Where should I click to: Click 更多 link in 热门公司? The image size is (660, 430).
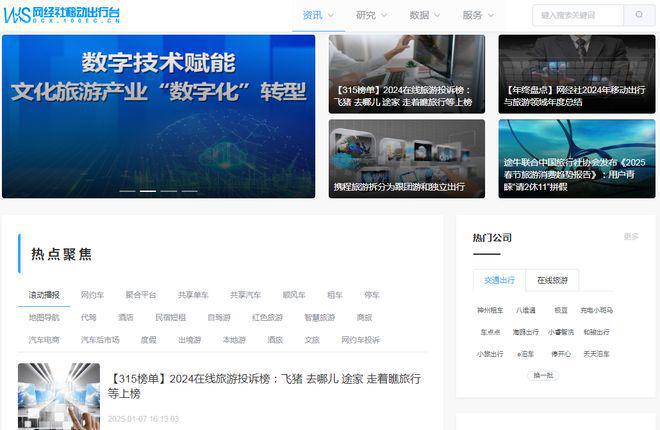click(x=631, y=236)
